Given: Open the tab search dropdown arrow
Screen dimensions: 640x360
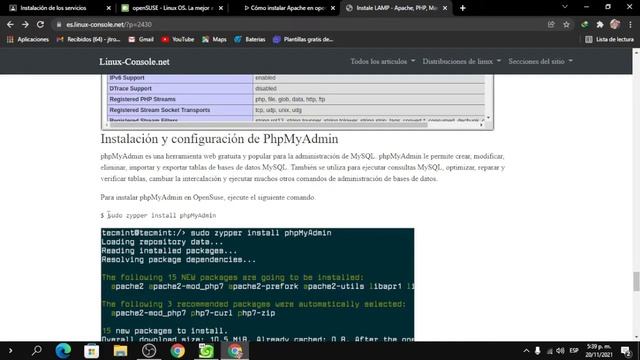Looking at the screenshot, I should pos(565,7).
